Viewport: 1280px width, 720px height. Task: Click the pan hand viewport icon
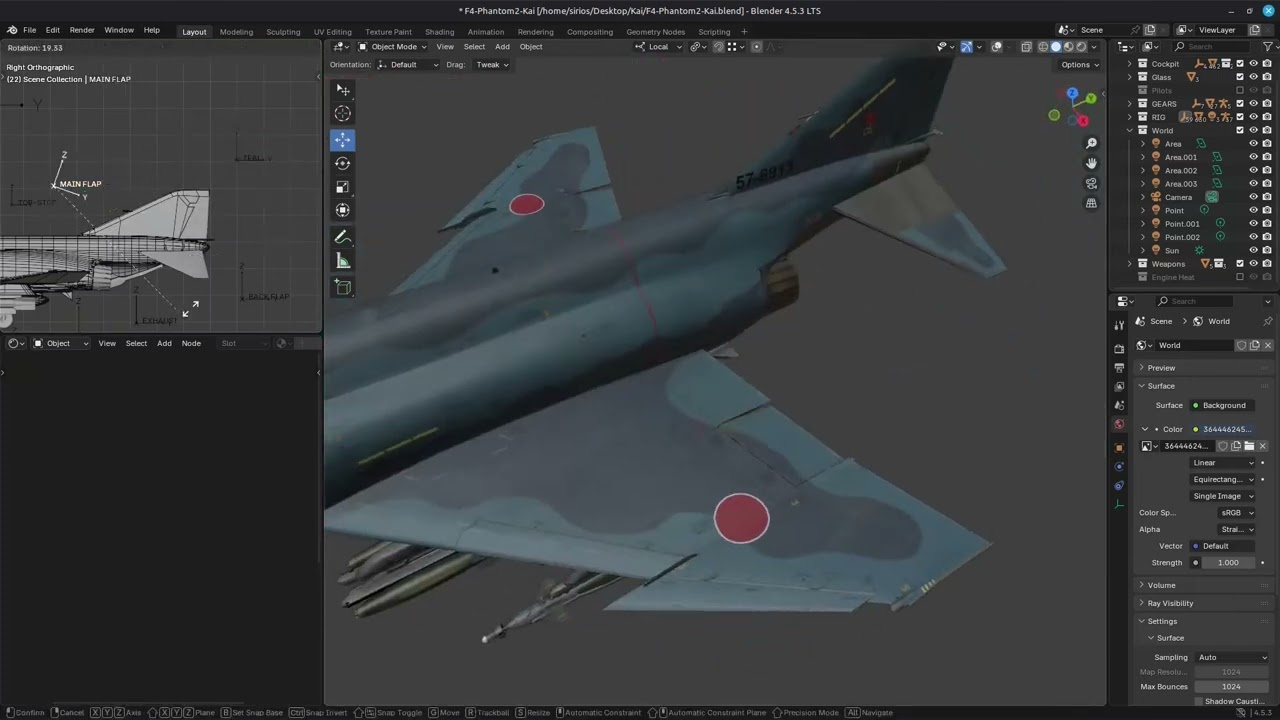pyautogui.click(x=1091, y=163)
